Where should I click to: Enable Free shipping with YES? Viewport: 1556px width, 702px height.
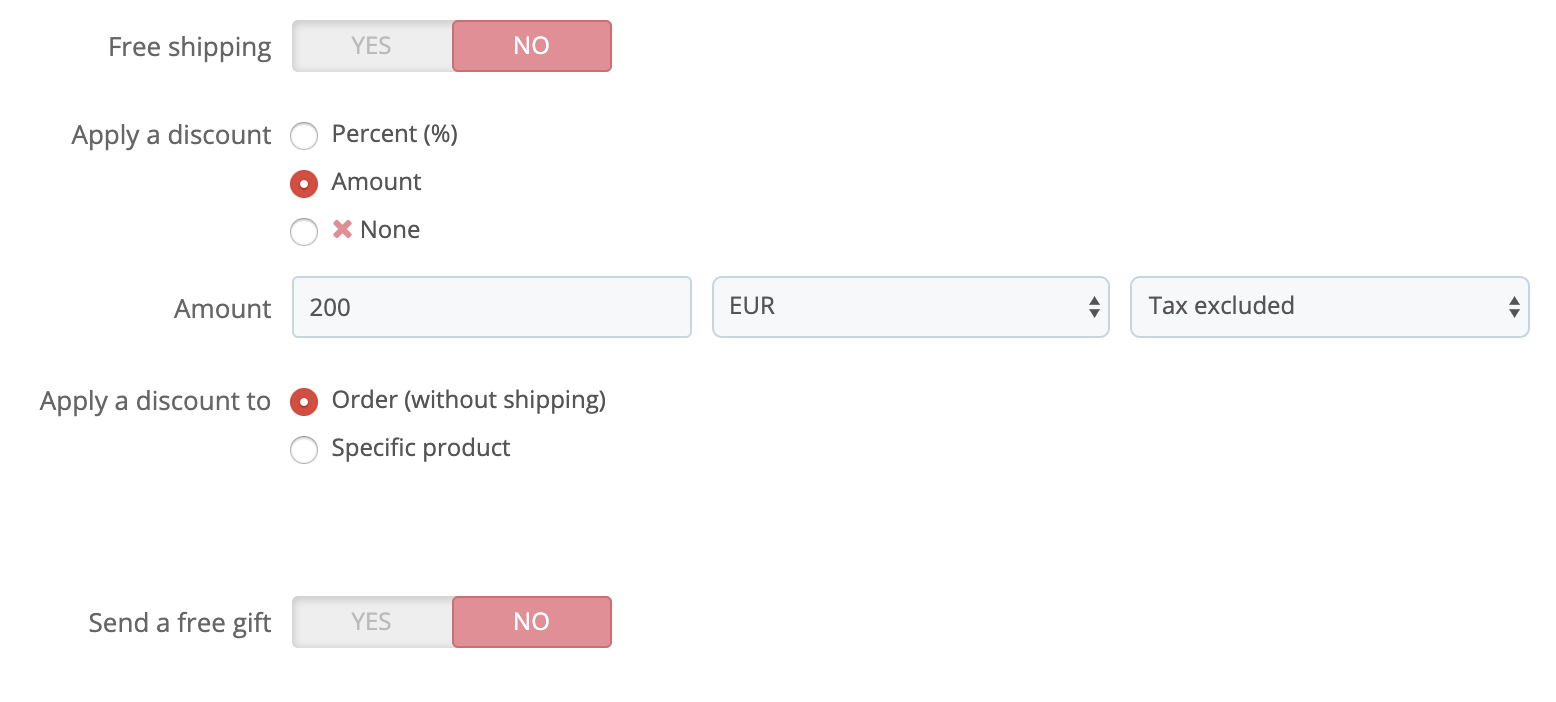click(372, 46)
